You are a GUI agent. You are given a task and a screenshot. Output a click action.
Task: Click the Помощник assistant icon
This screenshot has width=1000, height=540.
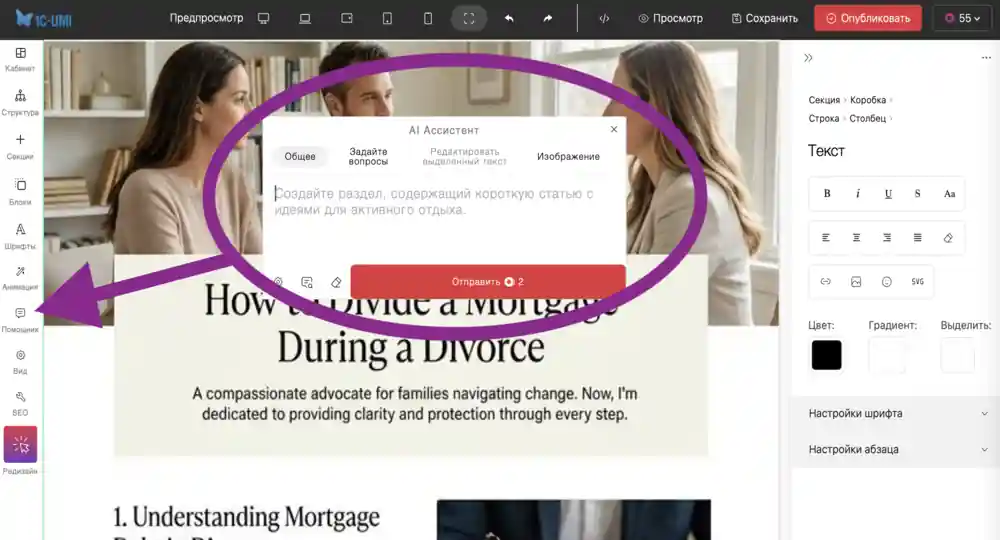(20, 319)
